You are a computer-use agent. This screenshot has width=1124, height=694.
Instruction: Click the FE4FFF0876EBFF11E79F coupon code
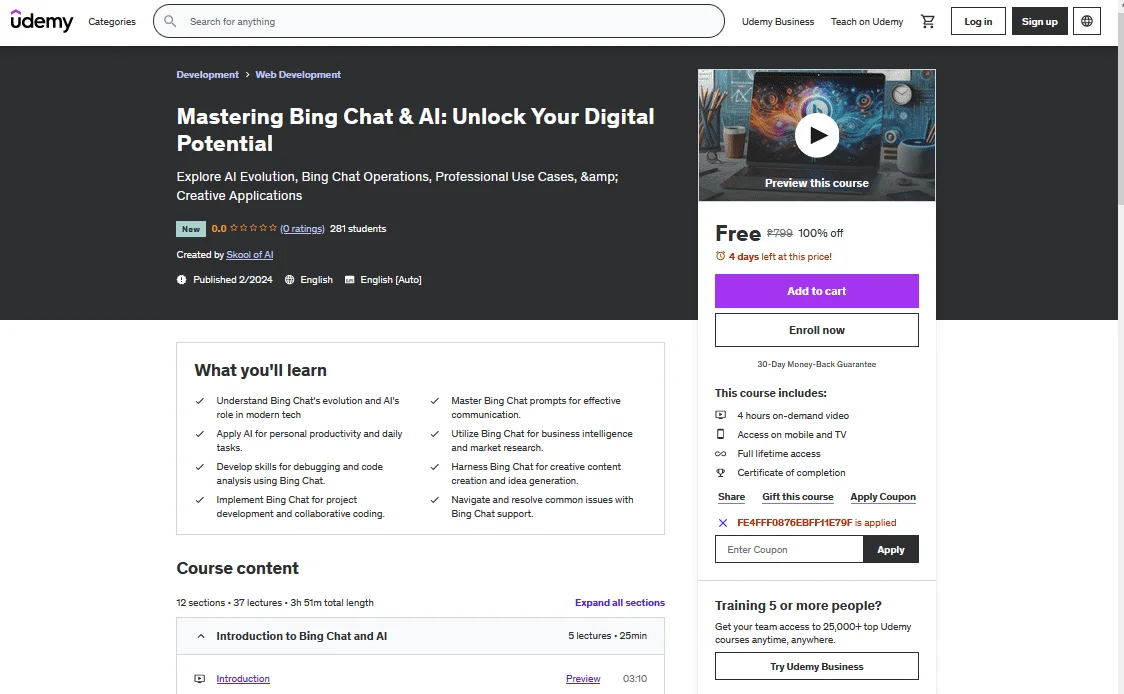pos(794,523)
